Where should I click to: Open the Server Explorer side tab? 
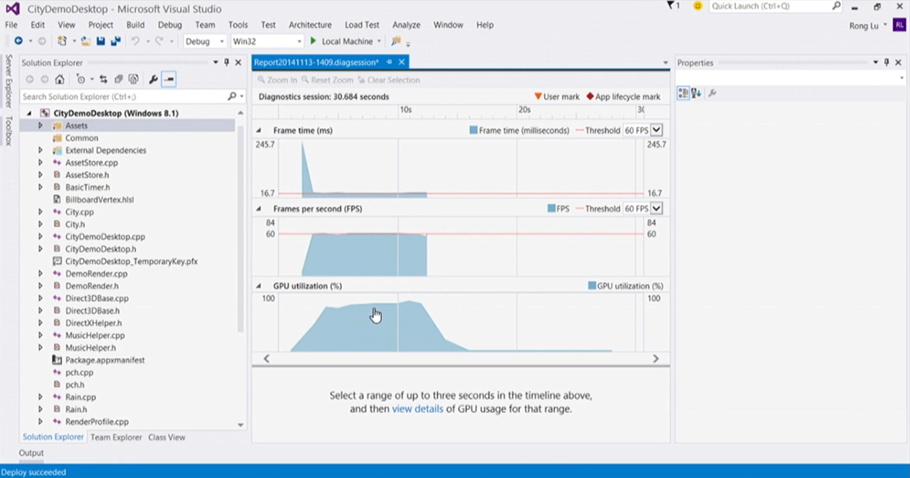coord(9,81)
